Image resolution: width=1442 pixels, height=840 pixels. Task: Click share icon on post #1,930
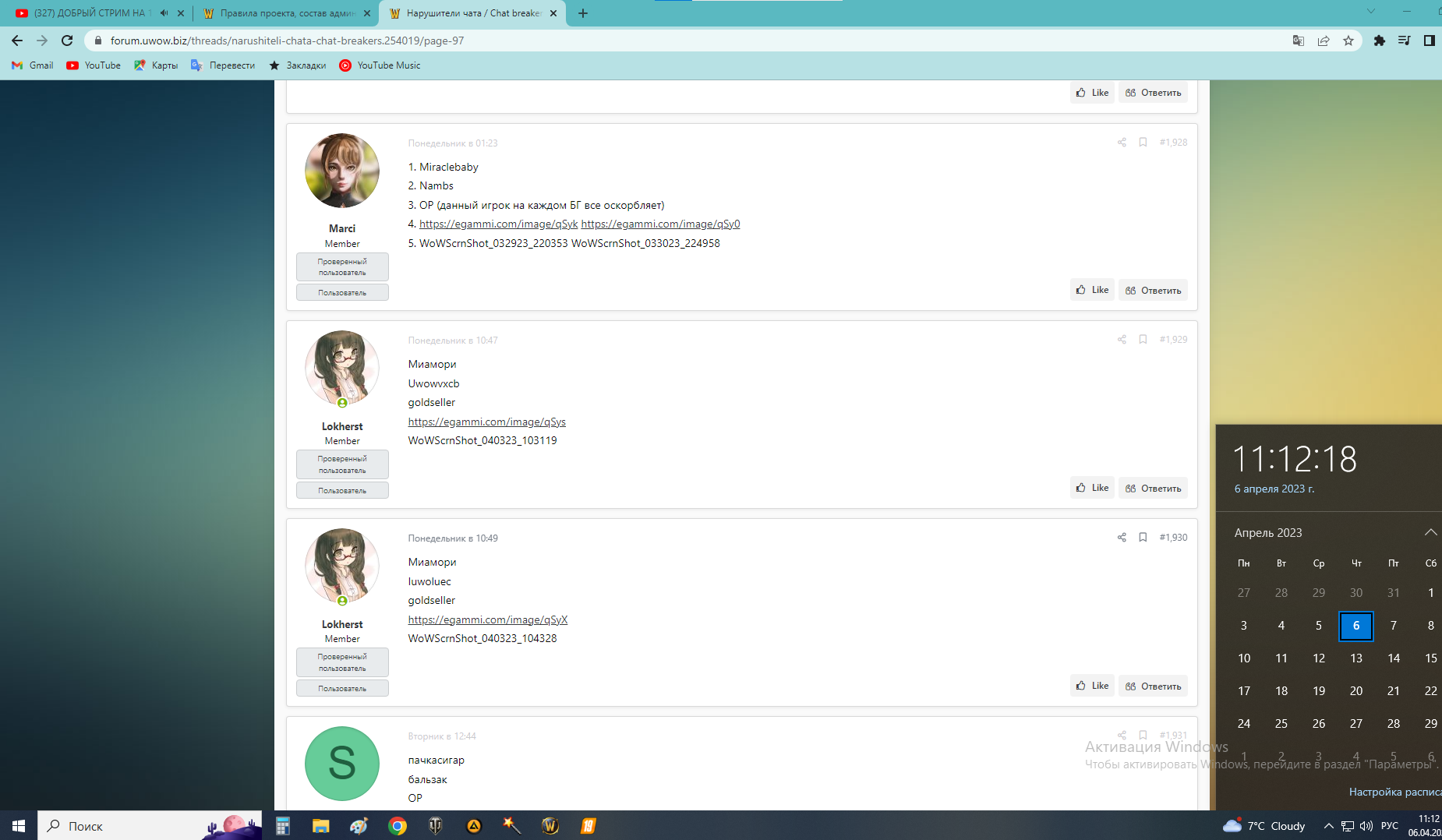[x=1122, y=538]
